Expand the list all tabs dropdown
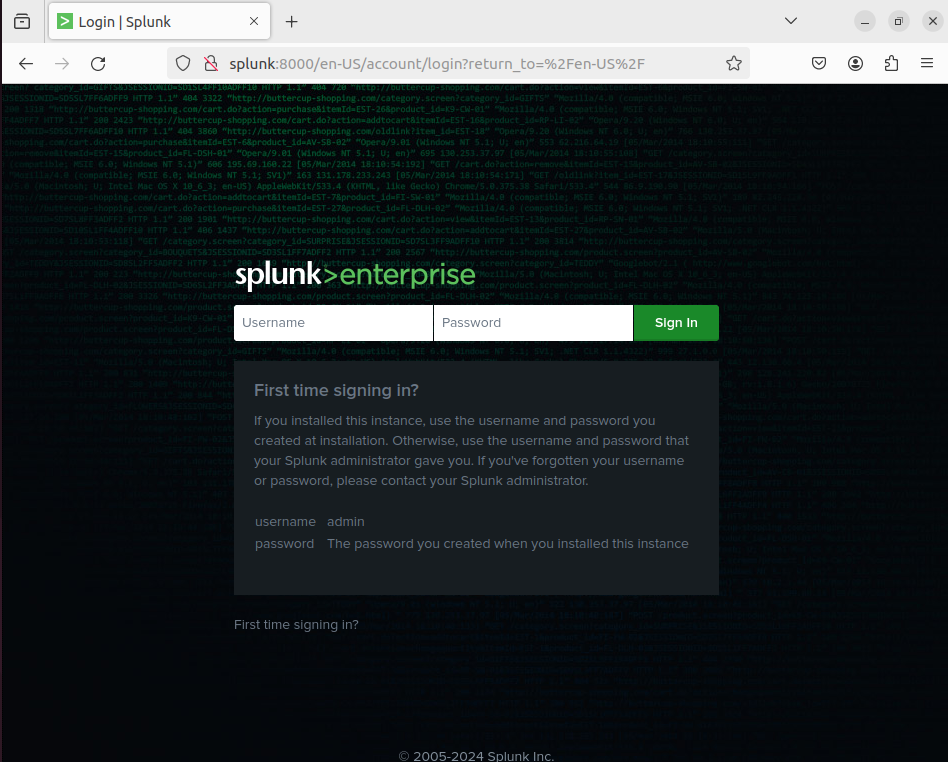 click(790, 21)
